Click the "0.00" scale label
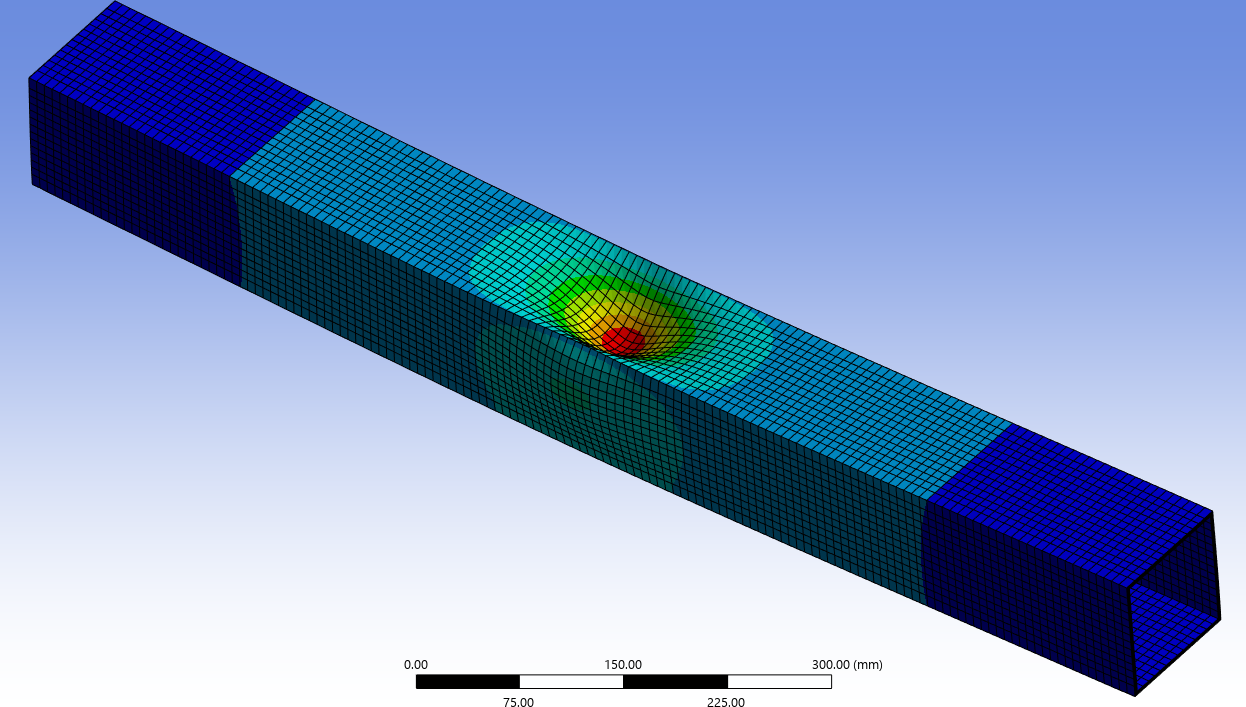 tap(416, 664)
